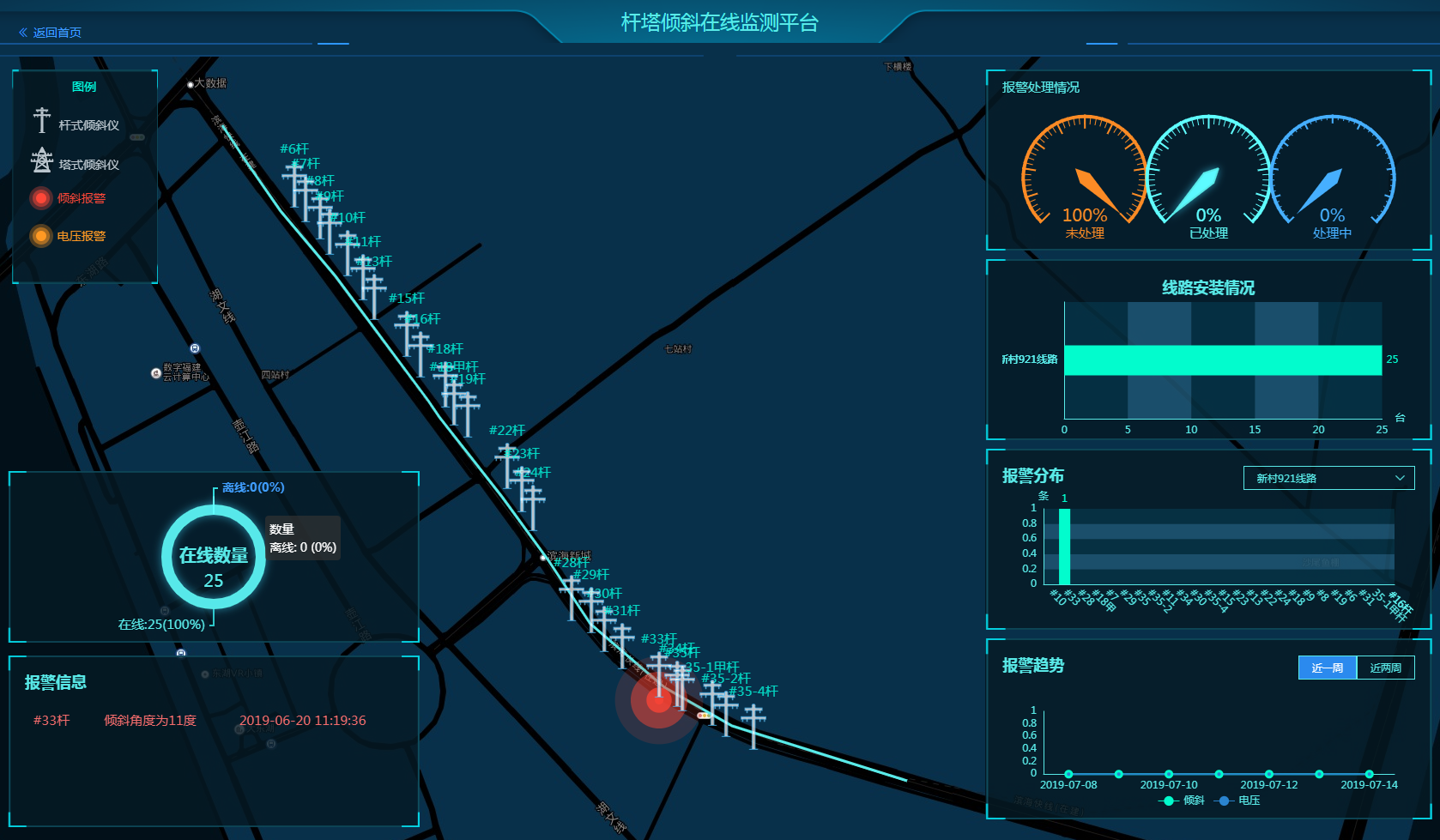The width and height of the screenshot is (1440, 840).
Task: Click the value 25 beside installation bar
Action: click(1392, 360)
